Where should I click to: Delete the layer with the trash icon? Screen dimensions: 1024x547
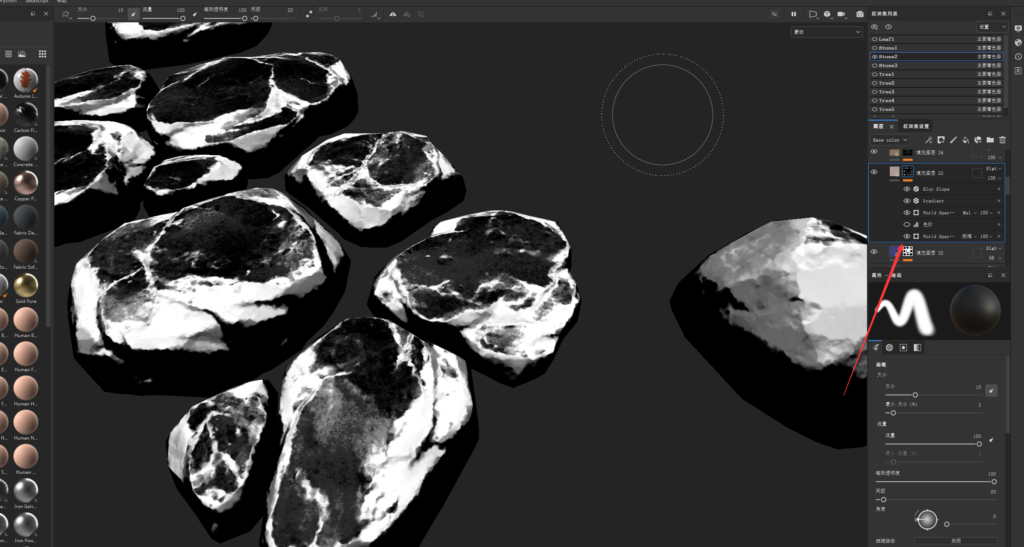point(1002,140)
